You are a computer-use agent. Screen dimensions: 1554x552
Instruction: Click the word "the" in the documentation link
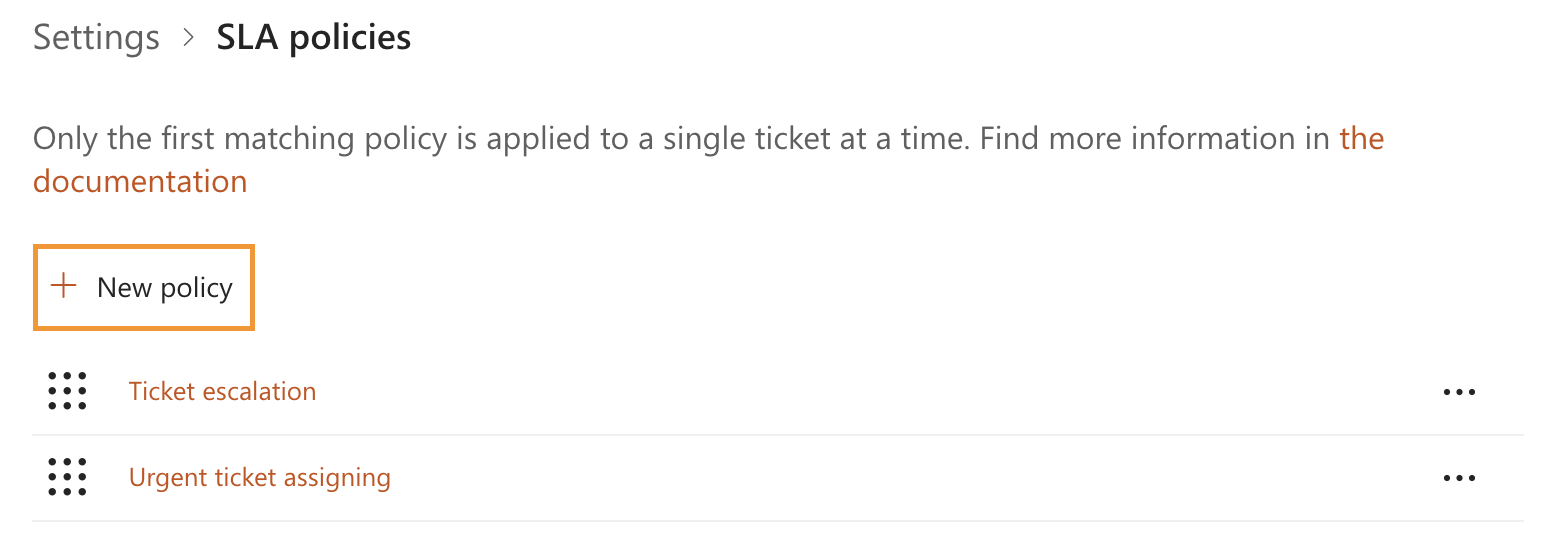point(1361,137)
